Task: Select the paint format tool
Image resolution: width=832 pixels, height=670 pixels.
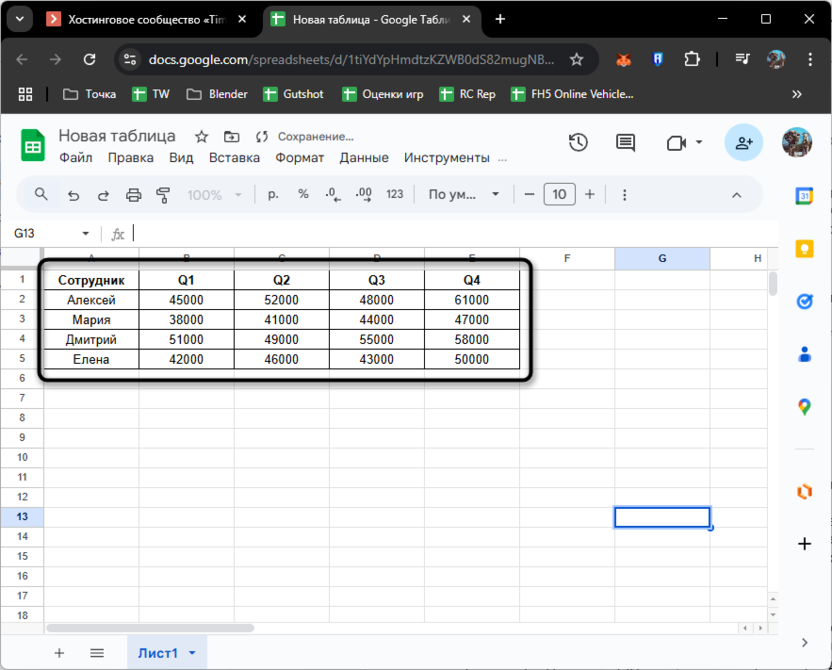Action: coord(163,195)
